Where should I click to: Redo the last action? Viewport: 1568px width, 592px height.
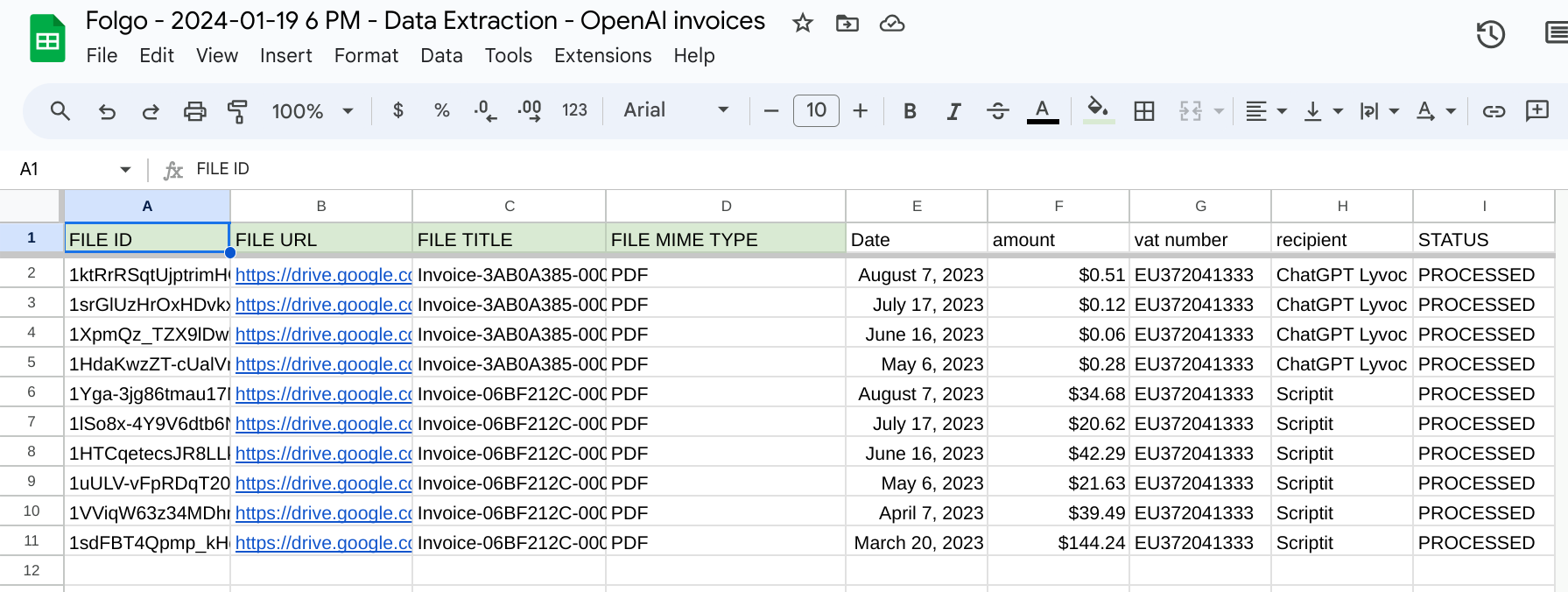click(151, 111)
